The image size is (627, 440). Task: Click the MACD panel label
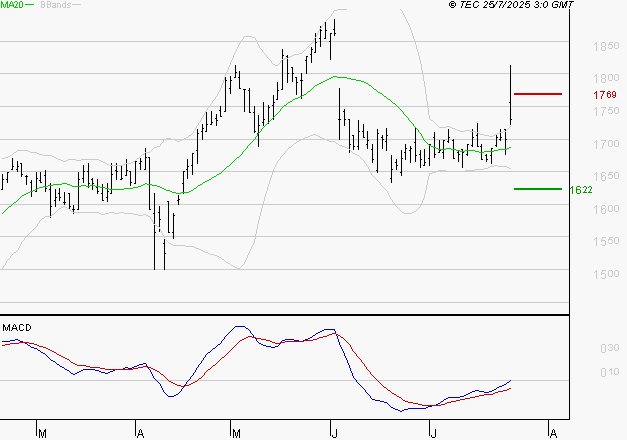[17, 327]
